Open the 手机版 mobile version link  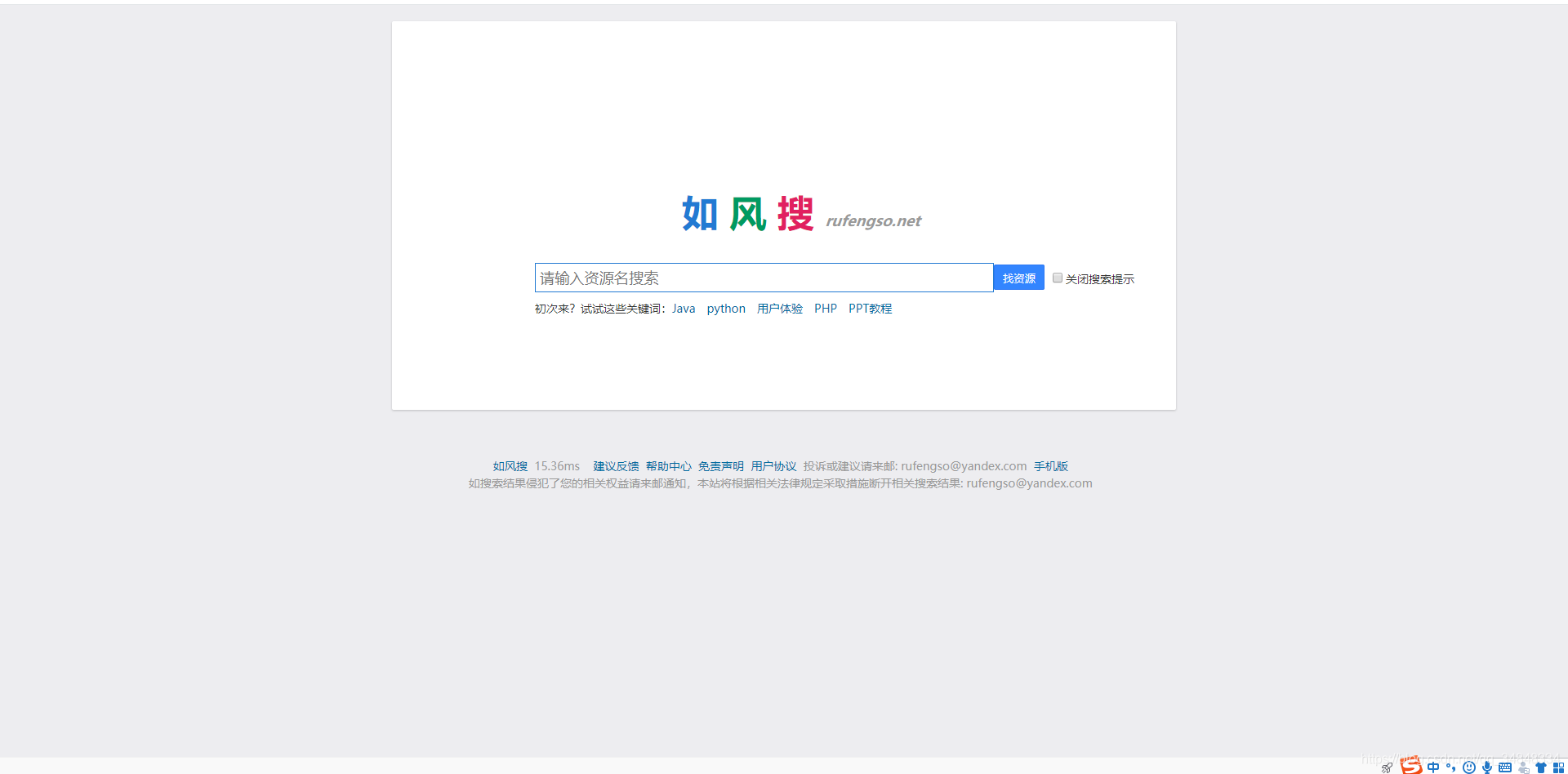pos(1050,465)
